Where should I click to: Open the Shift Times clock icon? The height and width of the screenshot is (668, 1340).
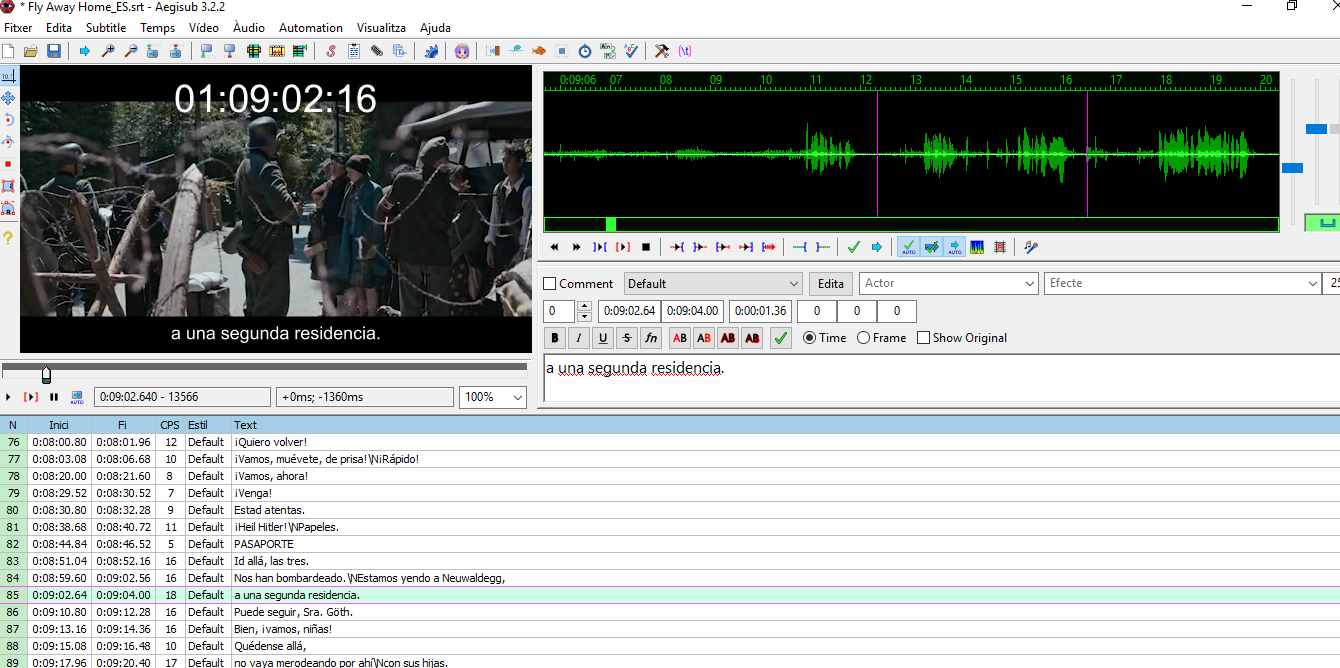(585, 51)
